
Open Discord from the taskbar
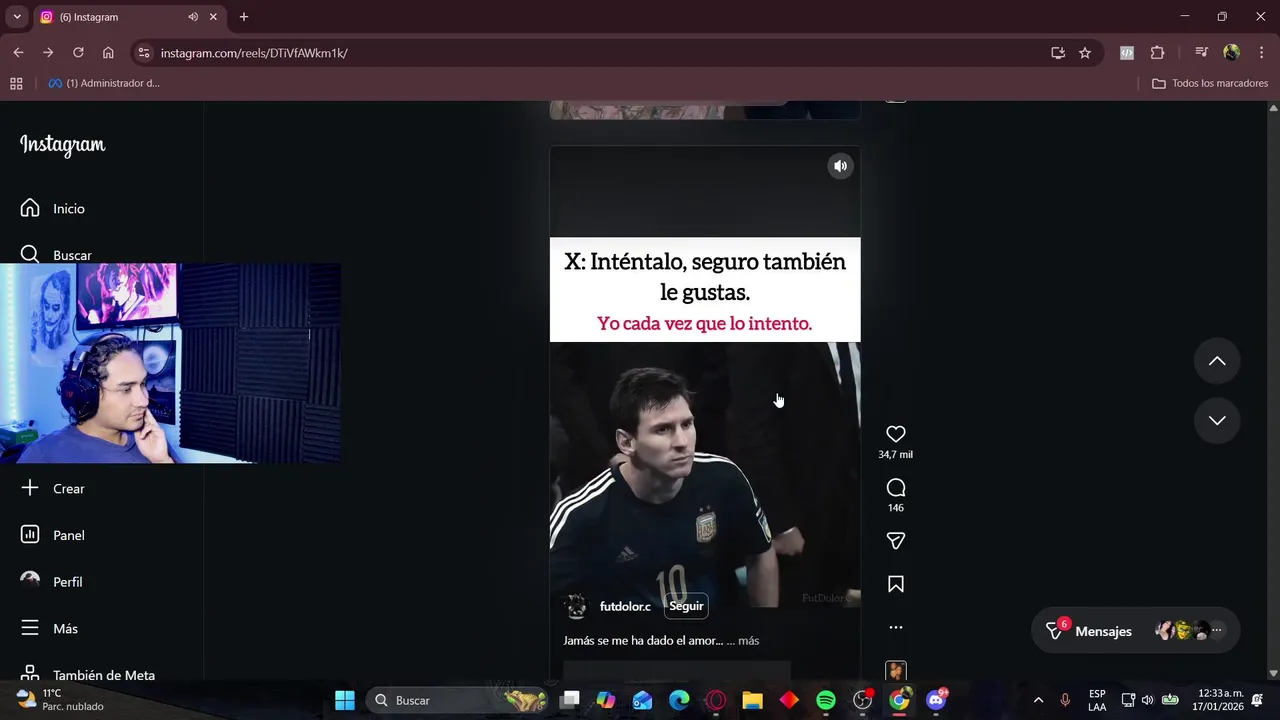(936, 700)
